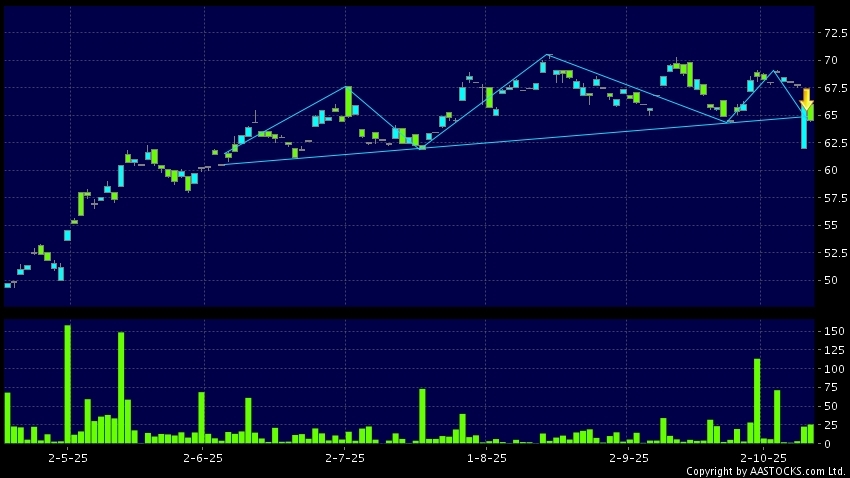850x478 pixels.
Task: Select the 2-6-25 date label
Action: [203, 457]
